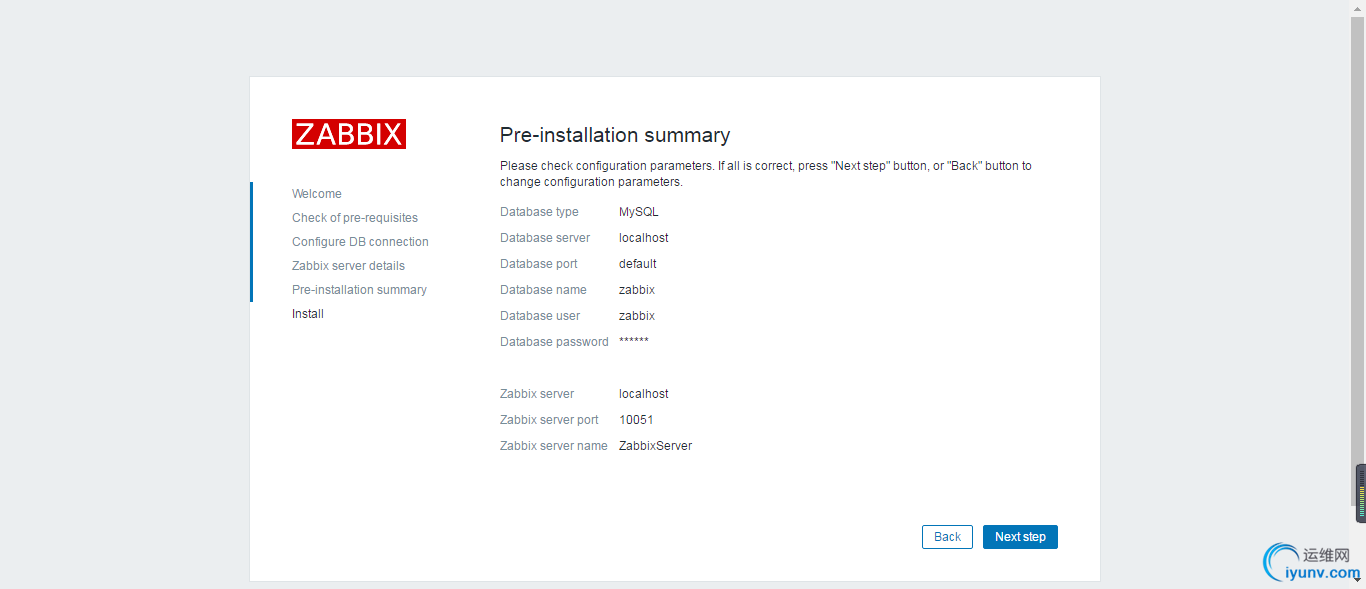The image size is (1366, 589).
Task: Click the Zabbix server name label
Action: (x=554, y=446)
